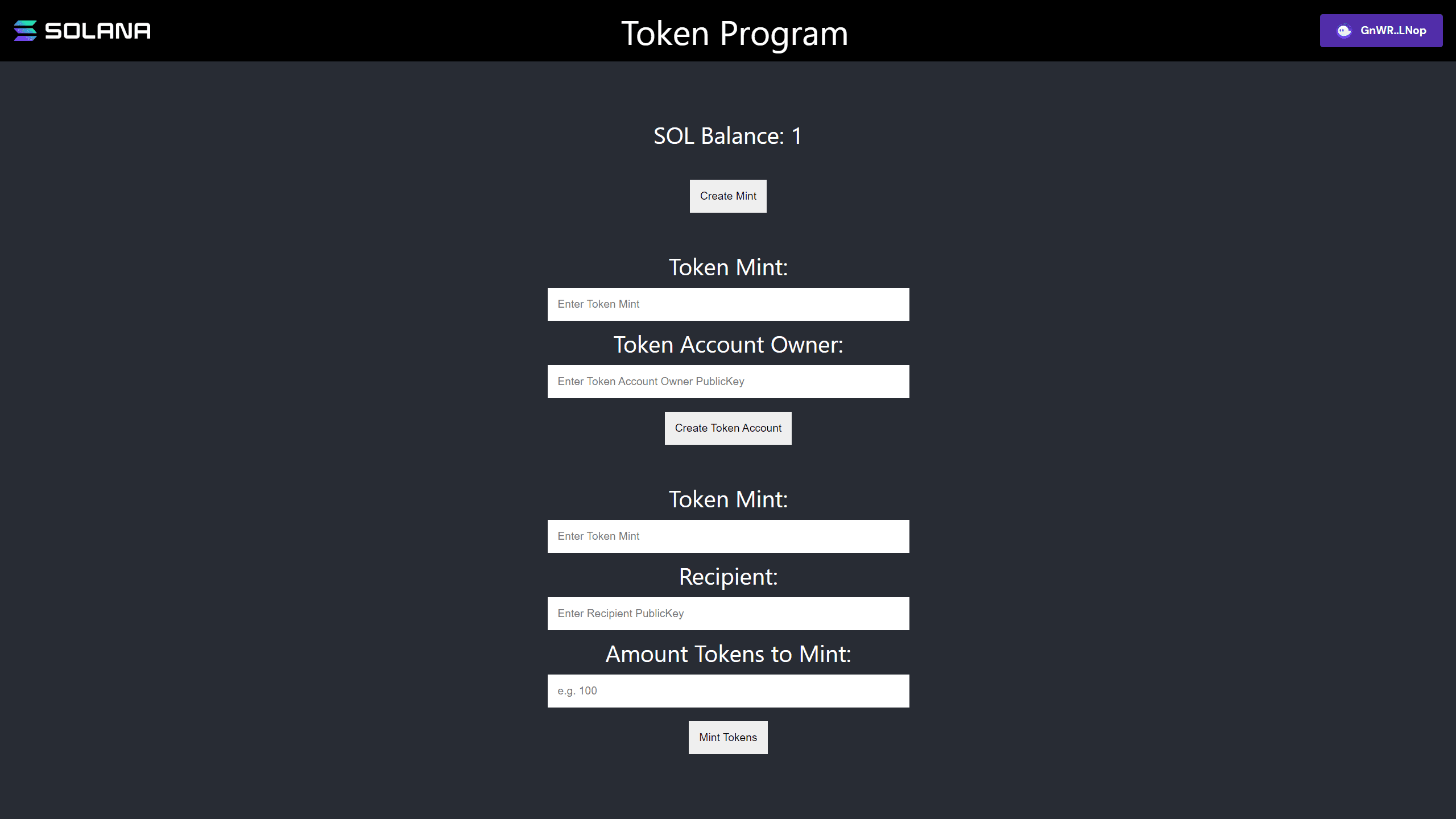This screenshot has height=819, width=1456.
Task: Enter text in second Token Mint field
Action: click(x=728, y=536)
